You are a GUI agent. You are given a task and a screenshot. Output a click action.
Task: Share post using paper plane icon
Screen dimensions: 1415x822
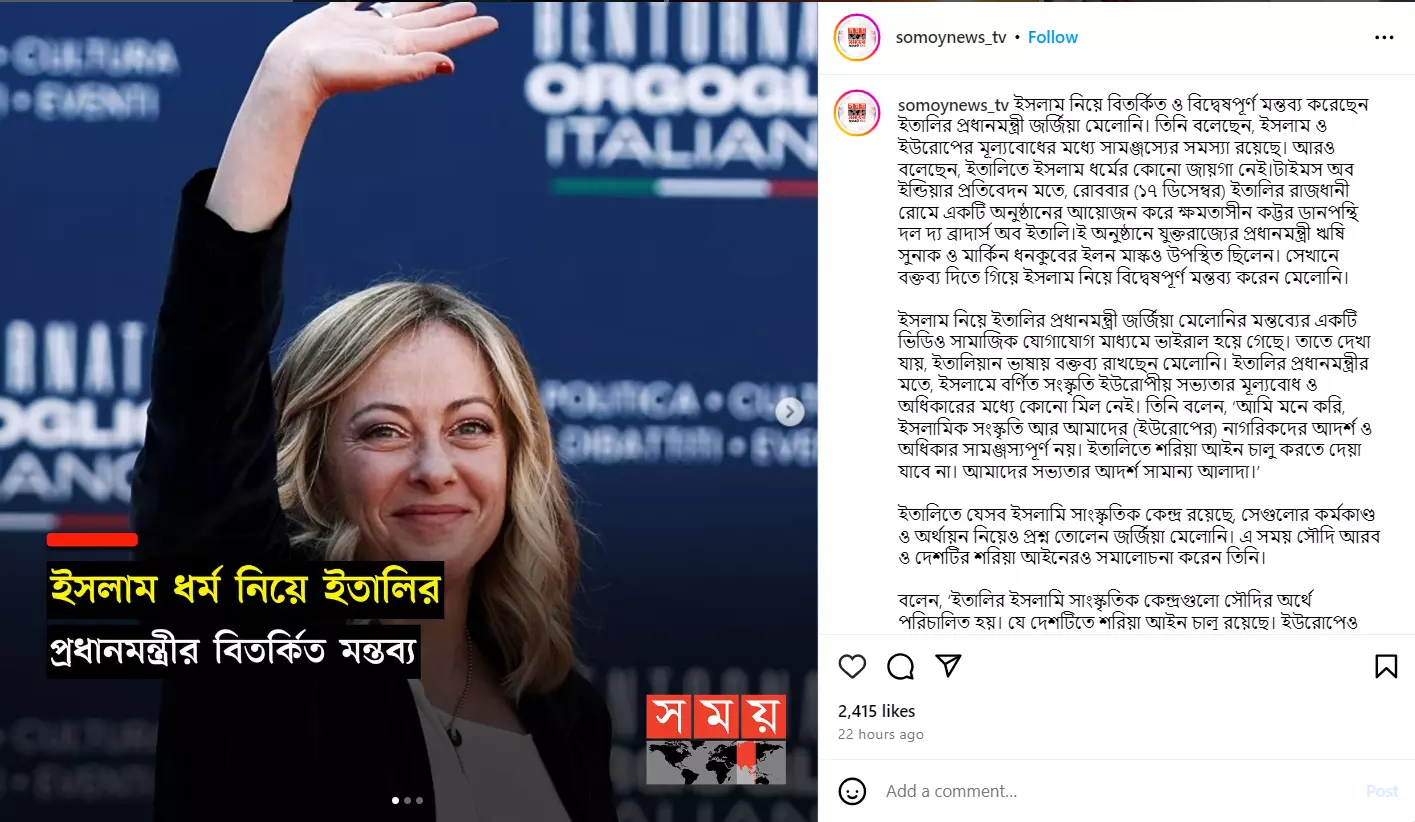click(x=948, y=666)
